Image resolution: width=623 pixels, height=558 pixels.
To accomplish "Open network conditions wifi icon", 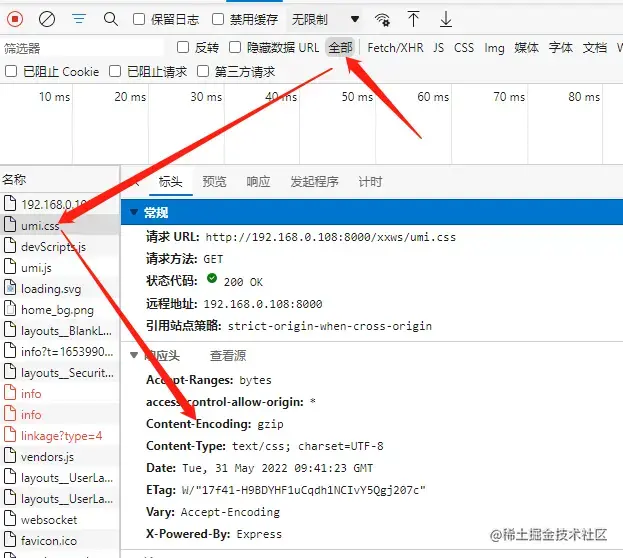I will click(x=382, y=19).
